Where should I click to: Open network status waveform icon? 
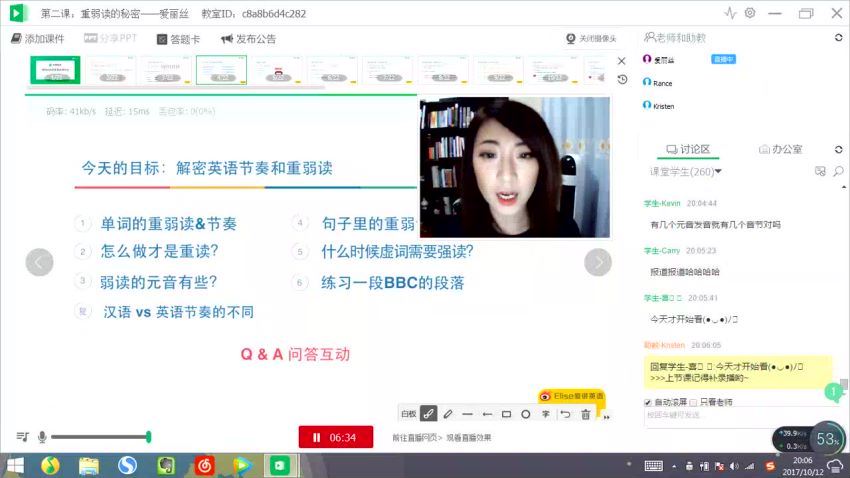[x=730, y=13]
